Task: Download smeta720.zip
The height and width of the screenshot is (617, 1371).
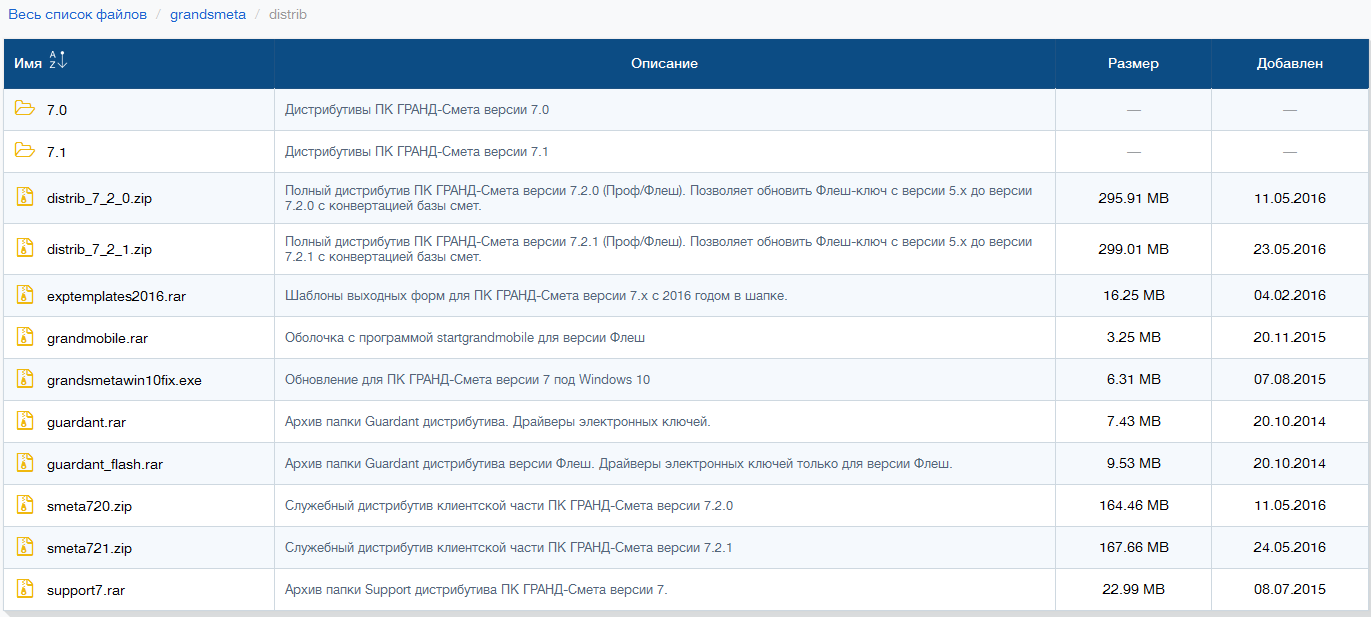Action: [89, 506]
